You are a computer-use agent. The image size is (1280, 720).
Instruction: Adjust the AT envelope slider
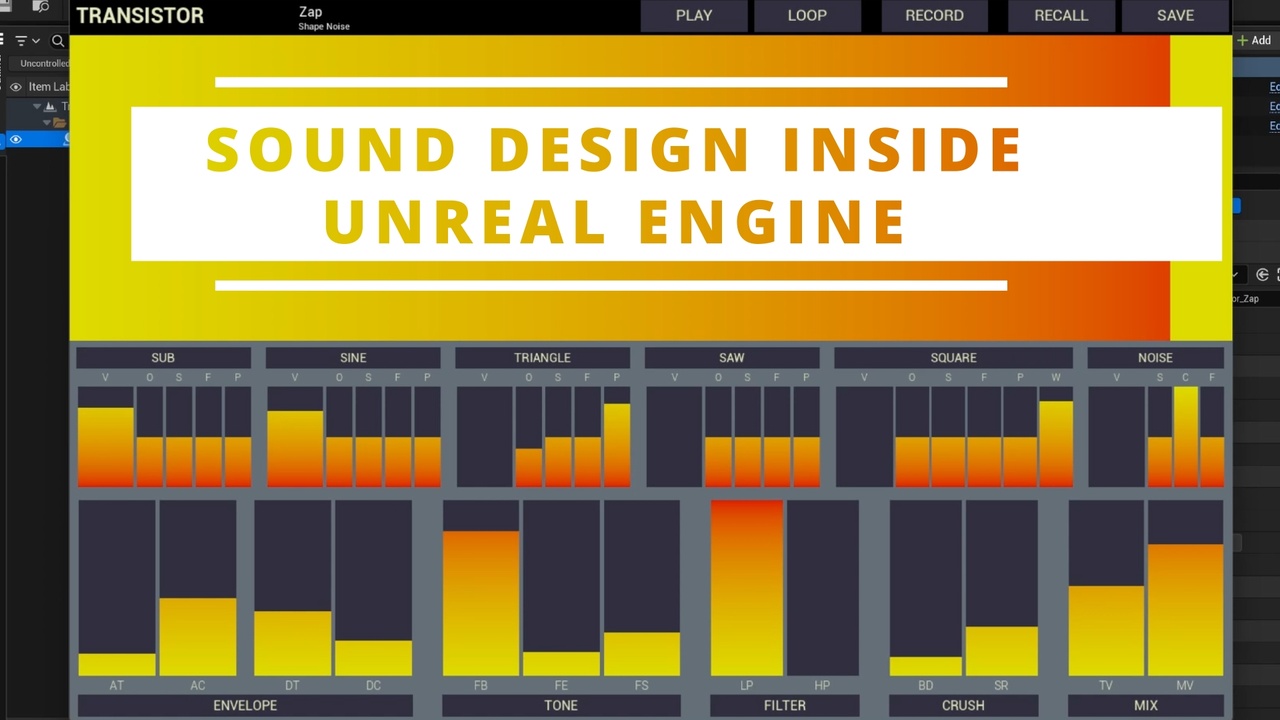(117, 588)
